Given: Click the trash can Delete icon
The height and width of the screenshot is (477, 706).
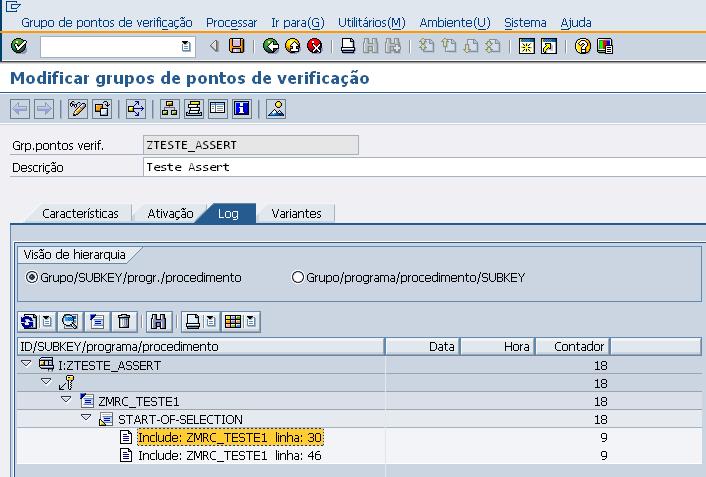Looking at the screenshot, I should 124,321.
